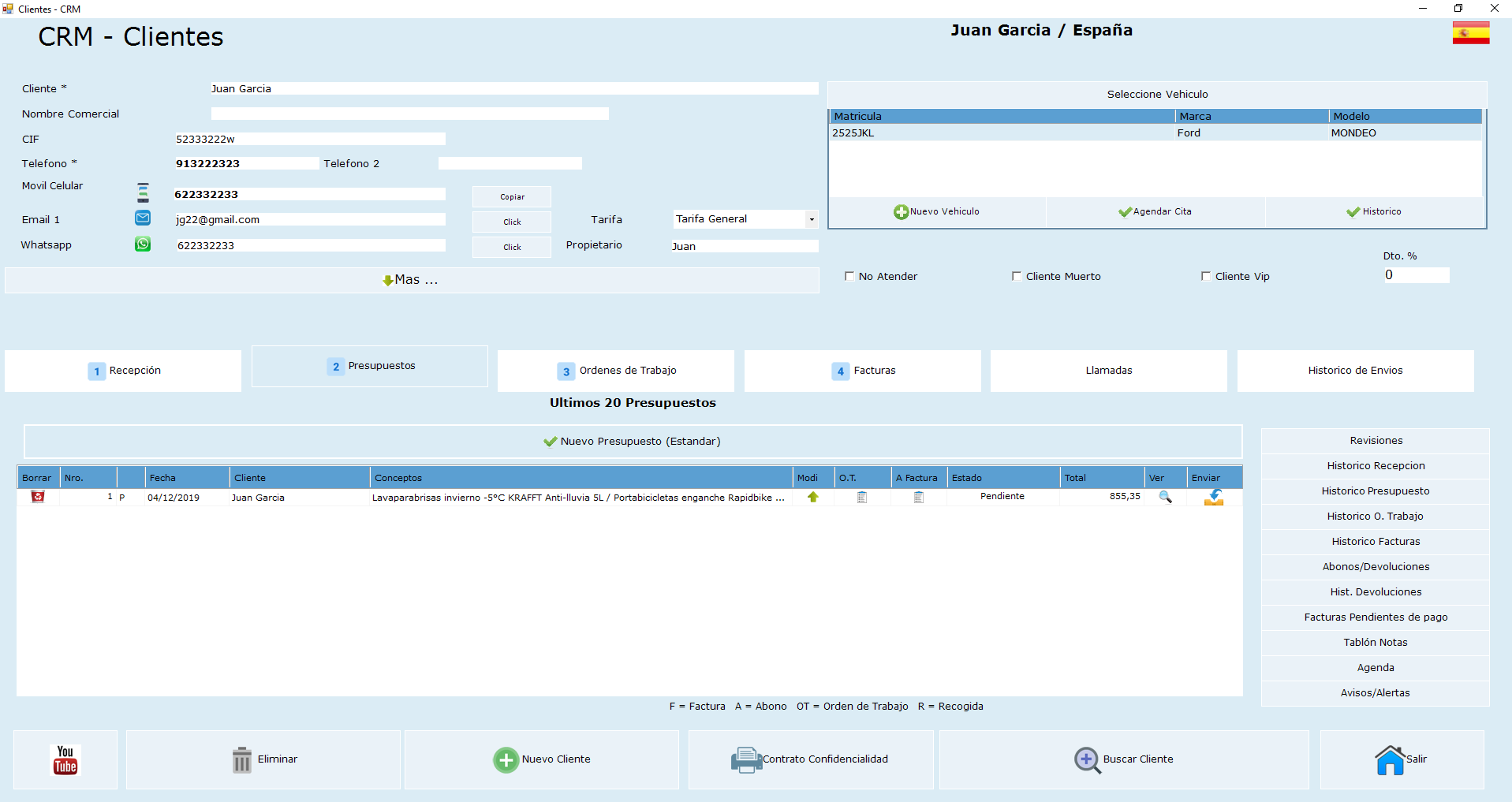Screen dimensions: 1512x802
Task: Switch to the Ordenes de Trabajo tab
Action: pyautogui.click(x=616, y=371)
